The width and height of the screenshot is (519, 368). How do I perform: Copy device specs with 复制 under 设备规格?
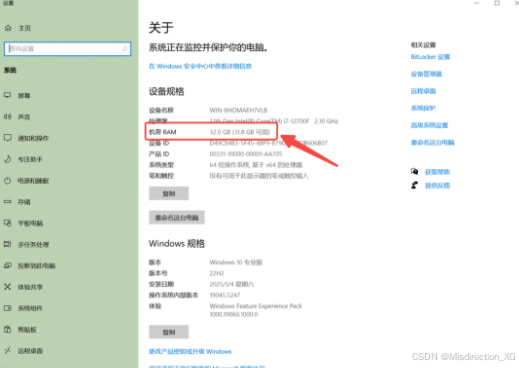coord(169,193)
